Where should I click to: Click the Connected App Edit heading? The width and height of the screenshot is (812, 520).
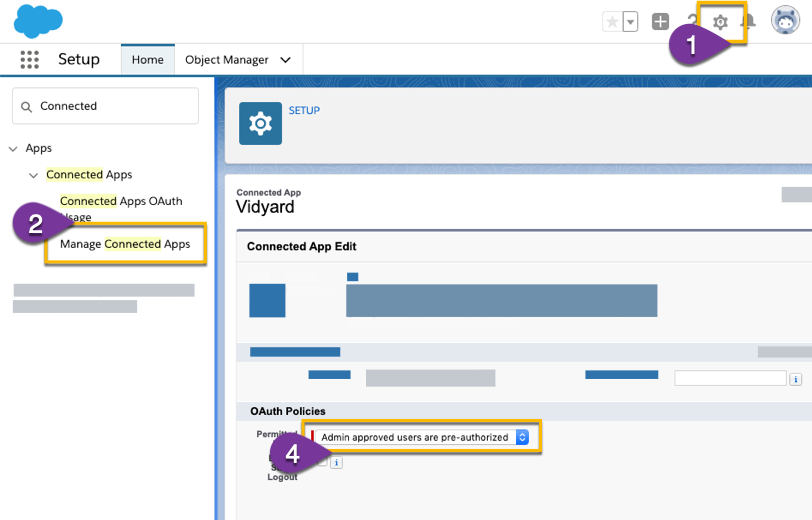click(x=301, y=247)
